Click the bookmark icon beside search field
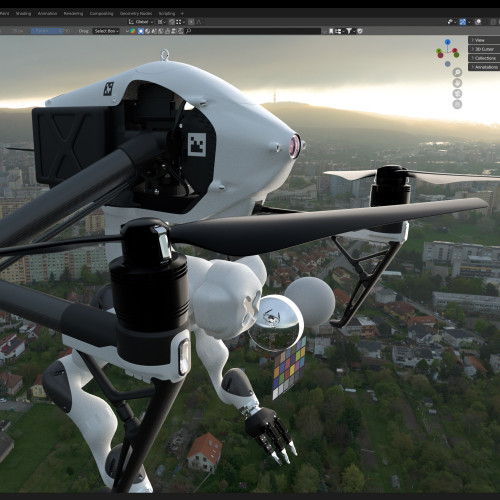This screenshot has height=500, width=500. [x=331, y=31]
